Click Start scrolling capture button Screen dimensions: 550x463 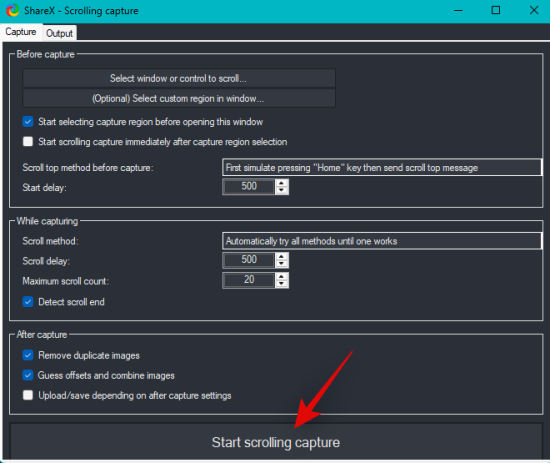click(x=276, y=442)
